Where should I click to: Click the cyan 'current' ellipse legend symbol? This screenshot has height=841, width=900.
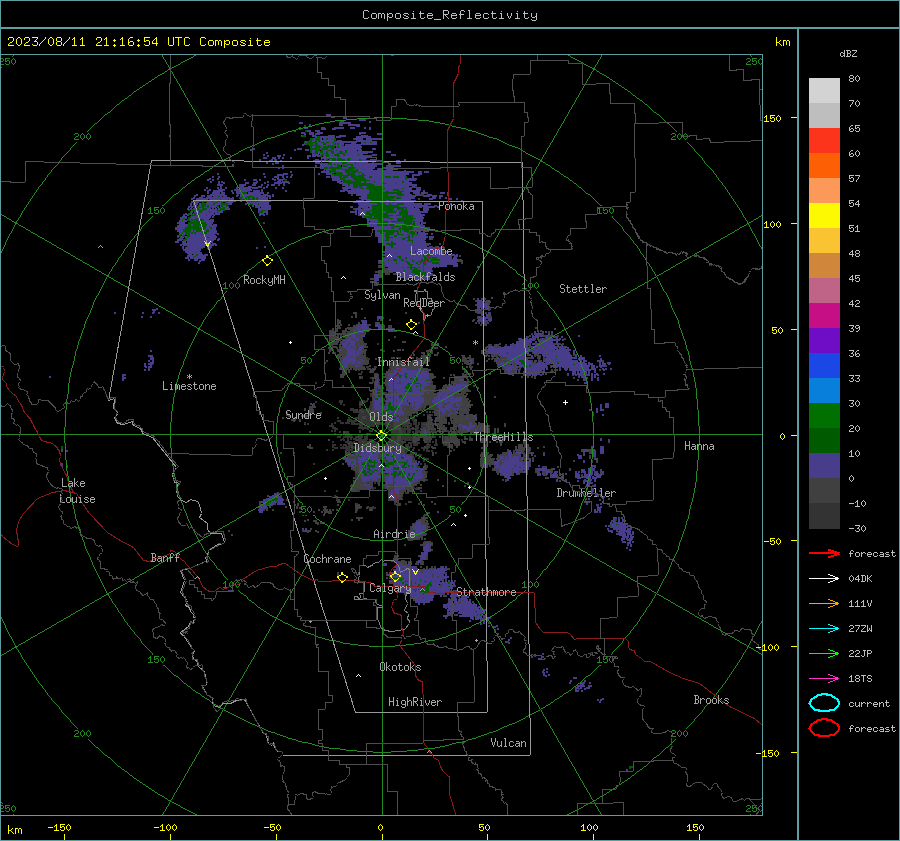click(824, 703)
